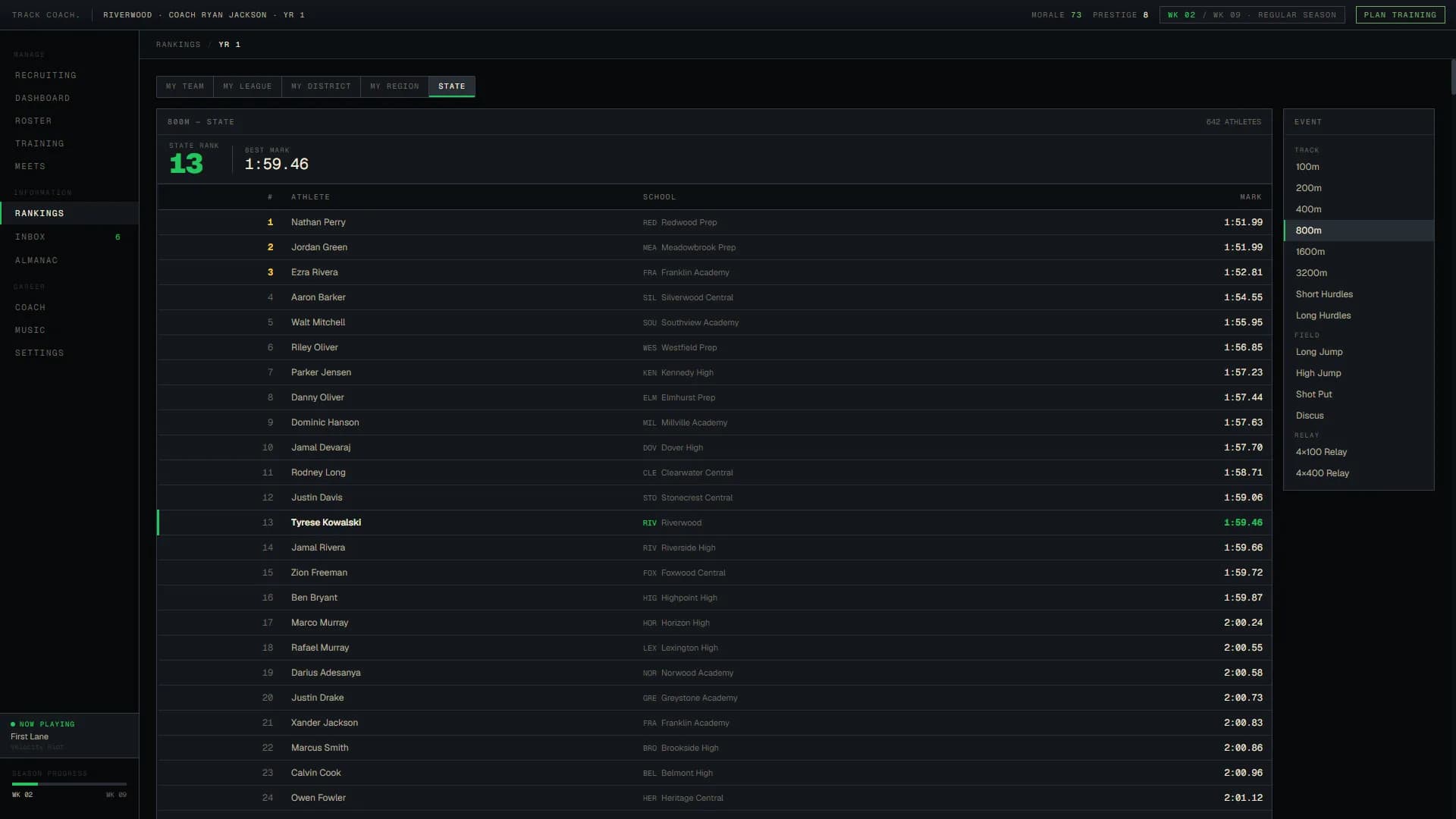Click athlete Zion Freeman

coord(319,573)
